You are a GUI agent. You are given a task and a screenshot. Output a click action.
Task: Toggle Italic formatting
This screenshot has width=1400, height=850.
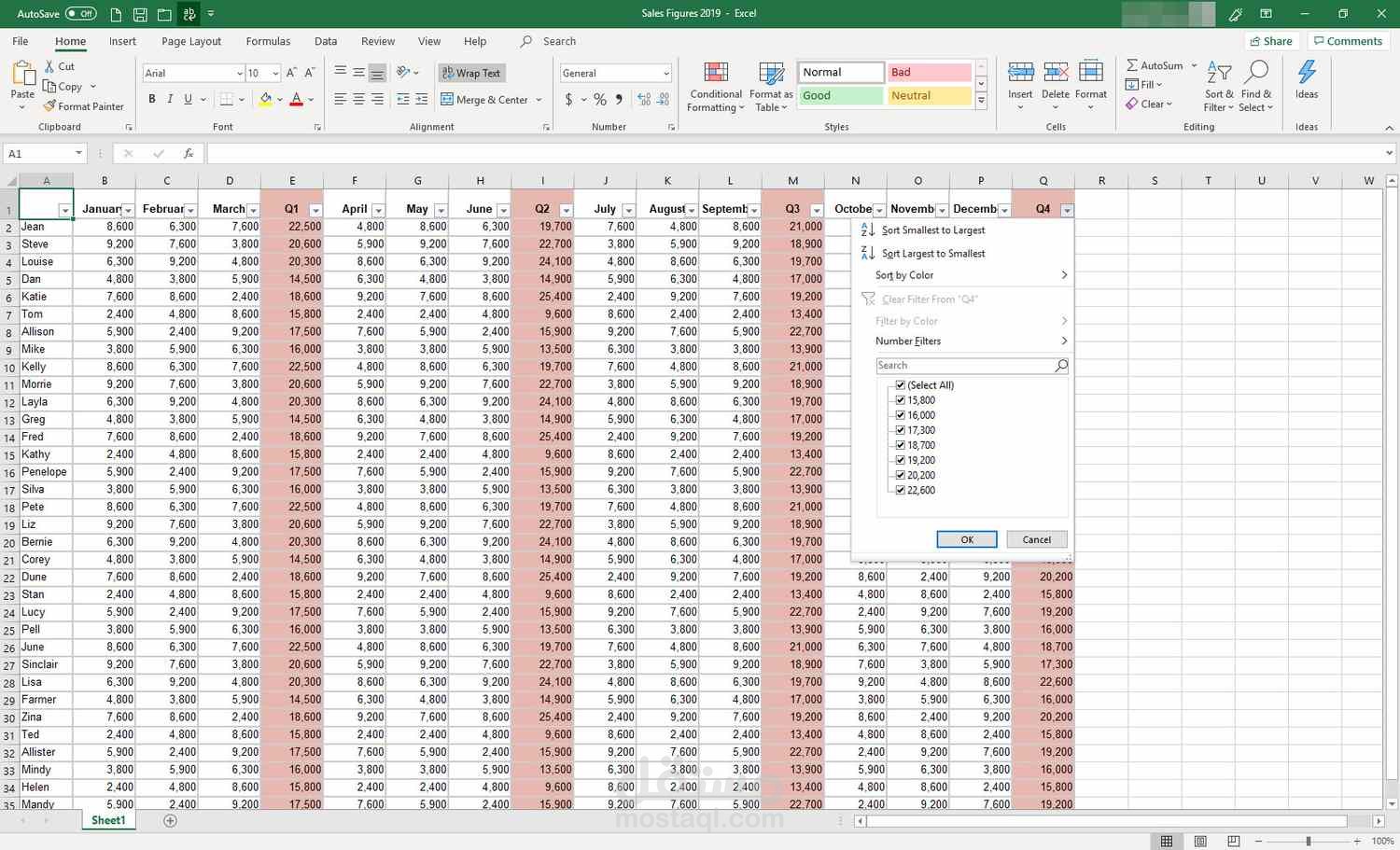(x=170, y=99)
